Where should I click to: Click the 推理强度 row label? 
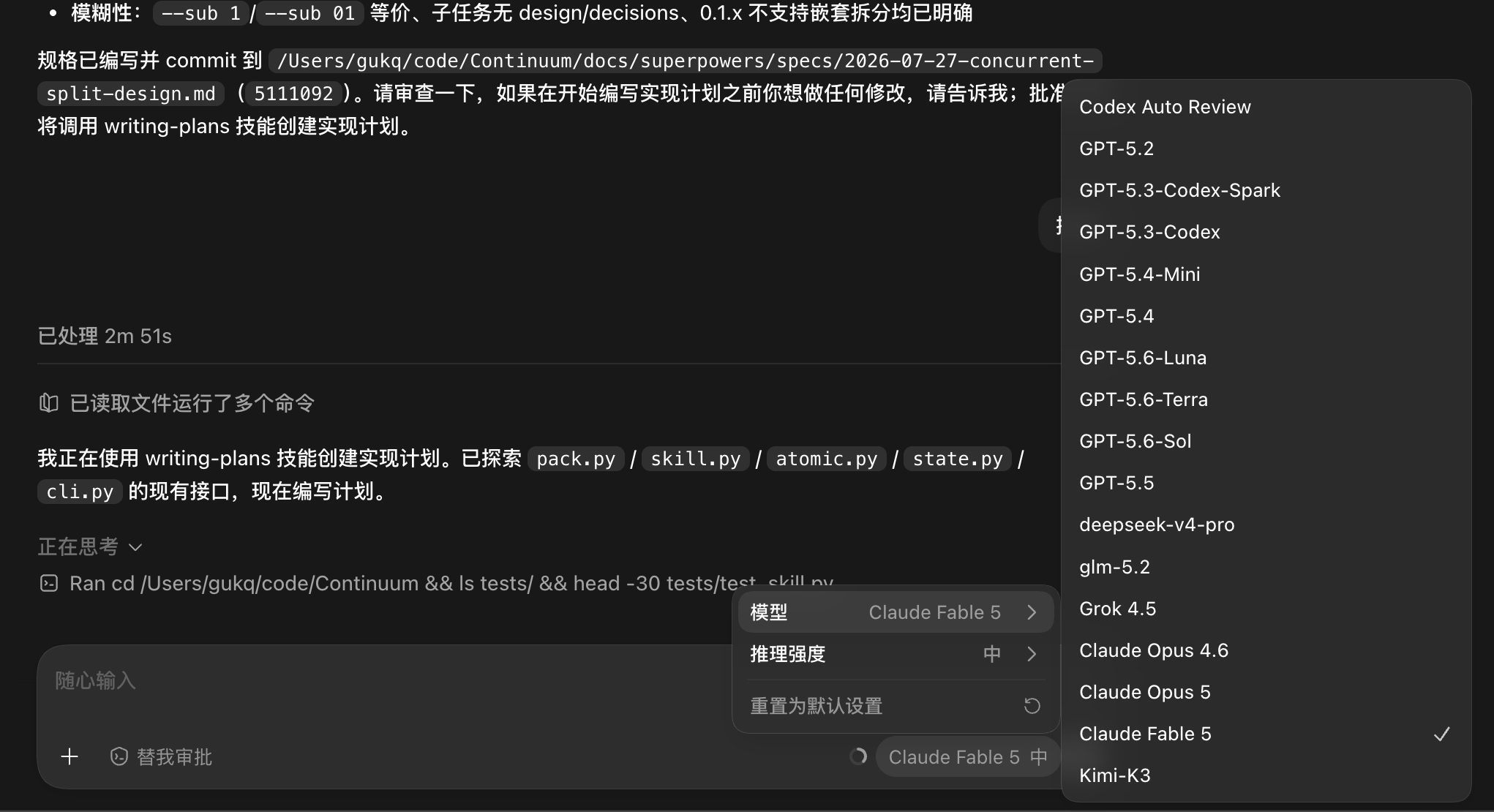[788, 654]
